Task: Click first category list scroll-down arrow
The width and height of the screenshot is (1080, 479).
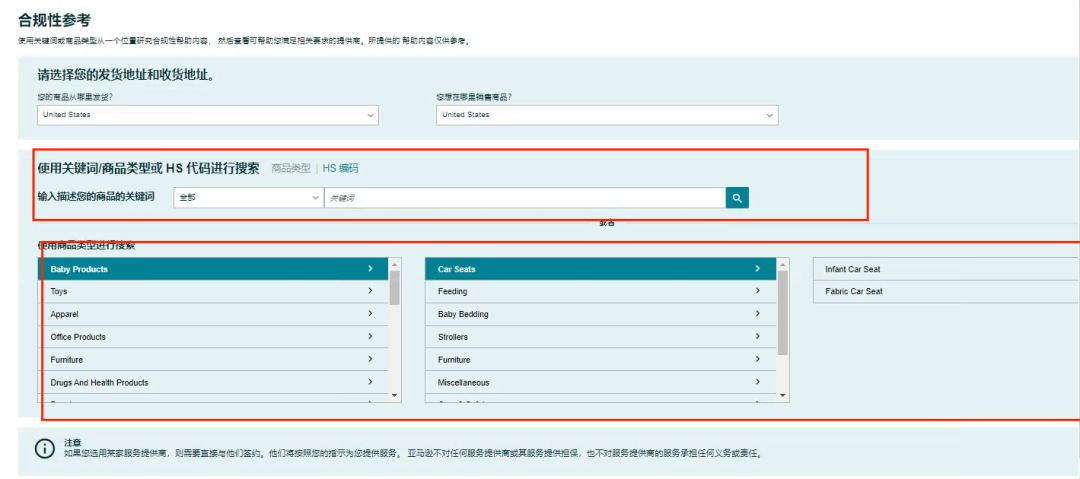Action: pos(395,396)
